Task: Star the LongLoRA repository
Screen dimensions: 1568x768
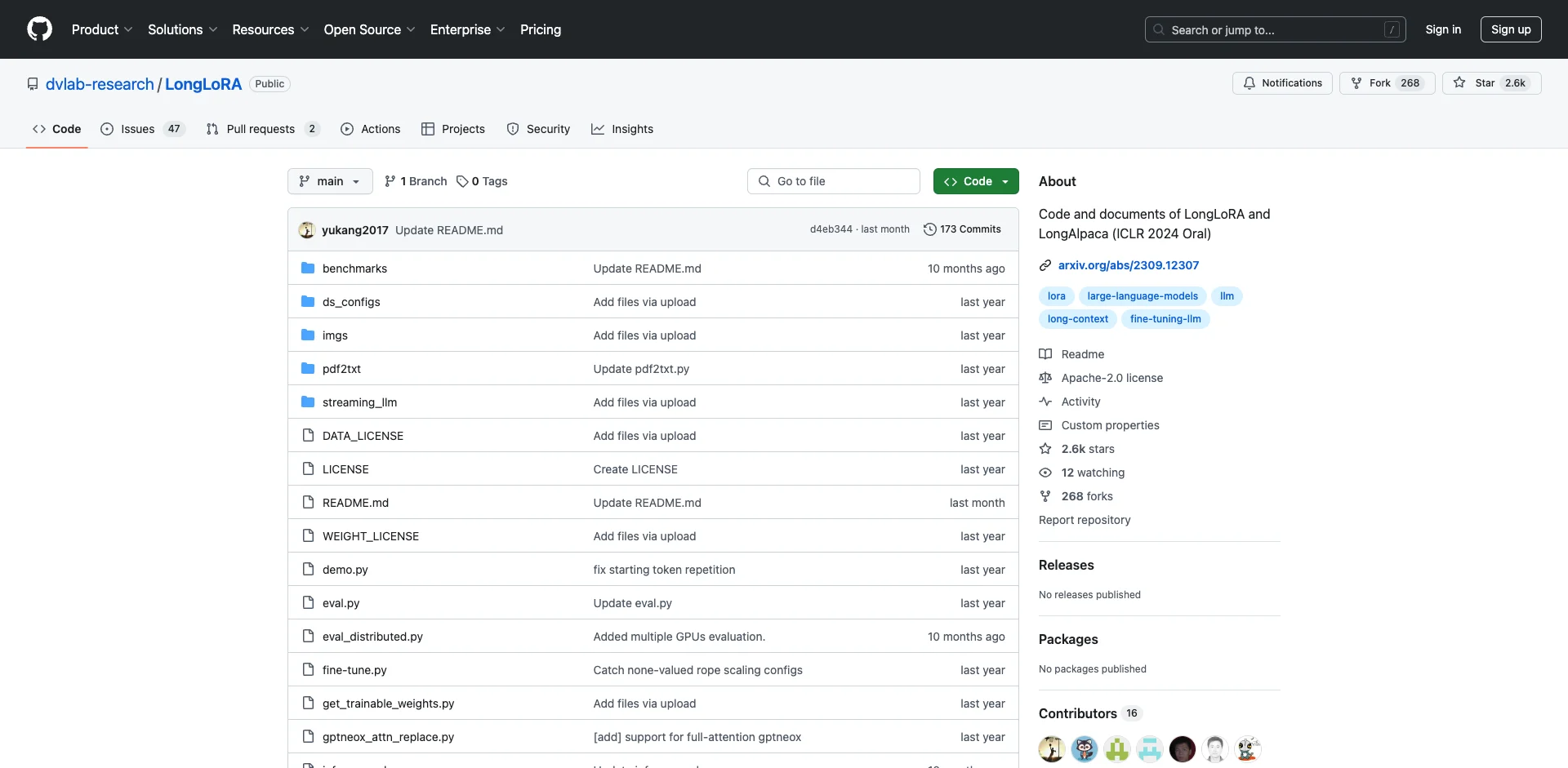Action: 1491,83
